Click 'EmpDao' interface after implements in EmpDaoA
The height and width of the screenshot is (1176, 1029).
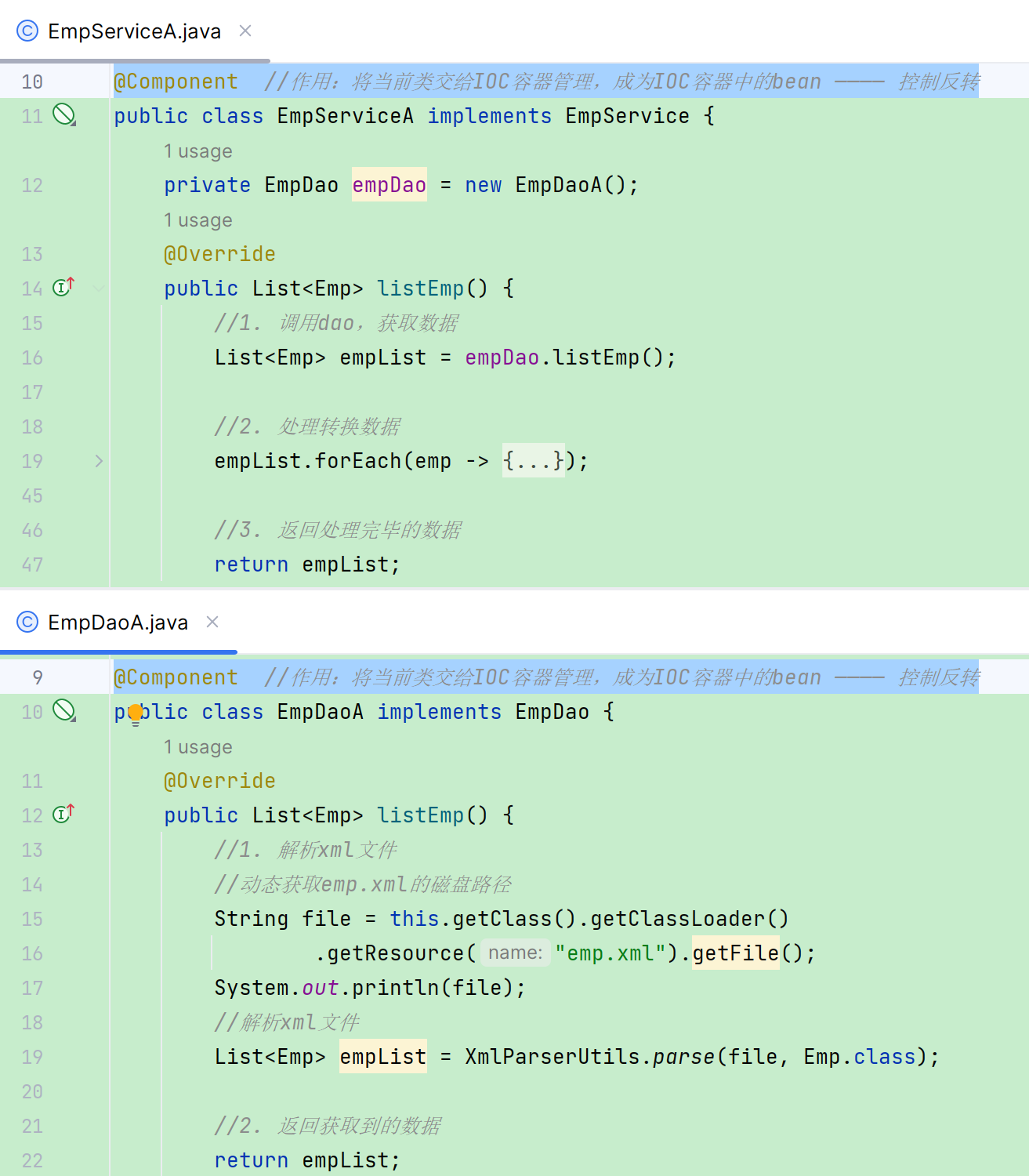coord(553,712)
